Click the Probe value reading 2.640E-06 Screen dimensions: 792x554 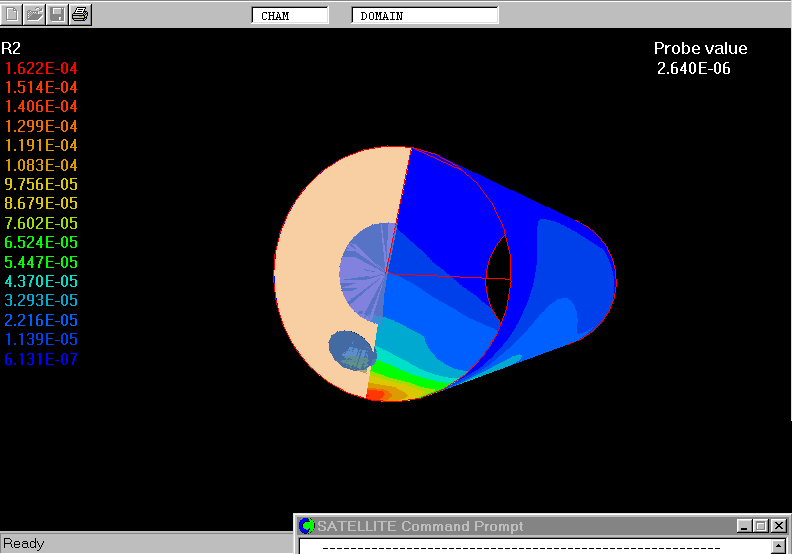pyautogui.click(x=697, y=69)
